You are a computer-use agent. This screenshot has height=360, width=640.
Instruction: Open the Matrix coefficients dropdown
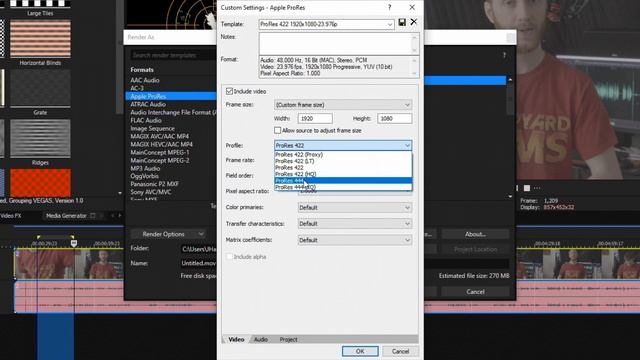point(355,240)
